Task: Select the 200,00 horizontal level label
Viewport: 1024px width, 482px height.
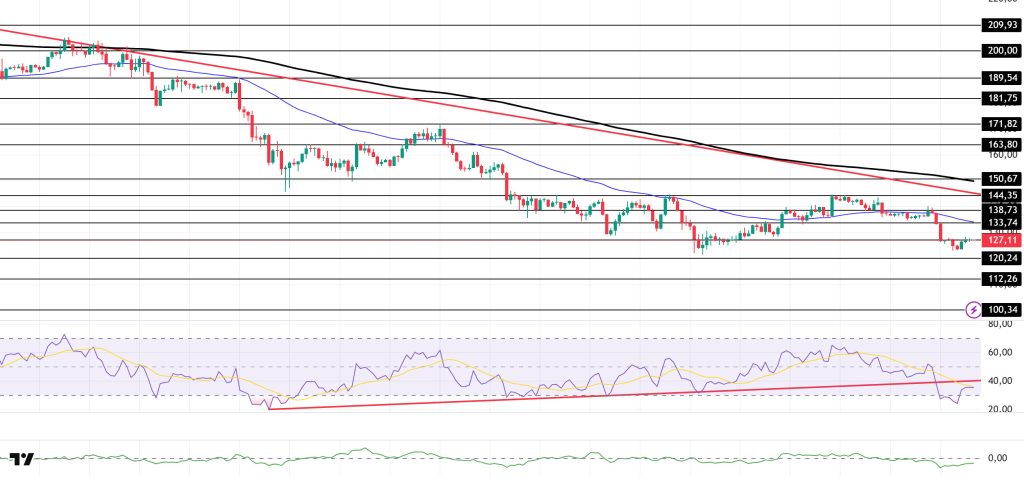Action: [x=1000, y=50]
